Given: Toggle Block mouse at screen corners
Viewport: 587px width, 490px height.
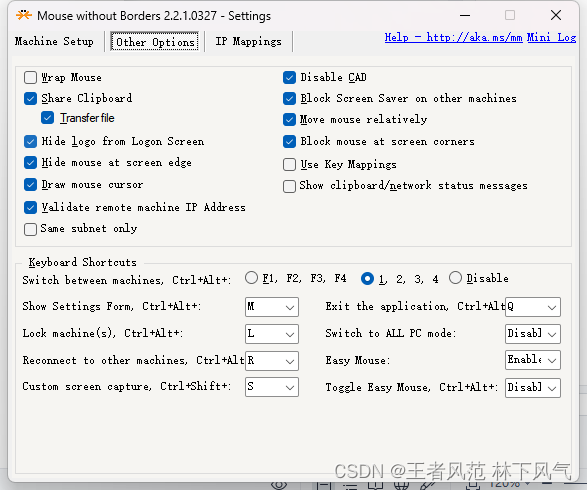Looking at the screenshot, I should point(289,141).
